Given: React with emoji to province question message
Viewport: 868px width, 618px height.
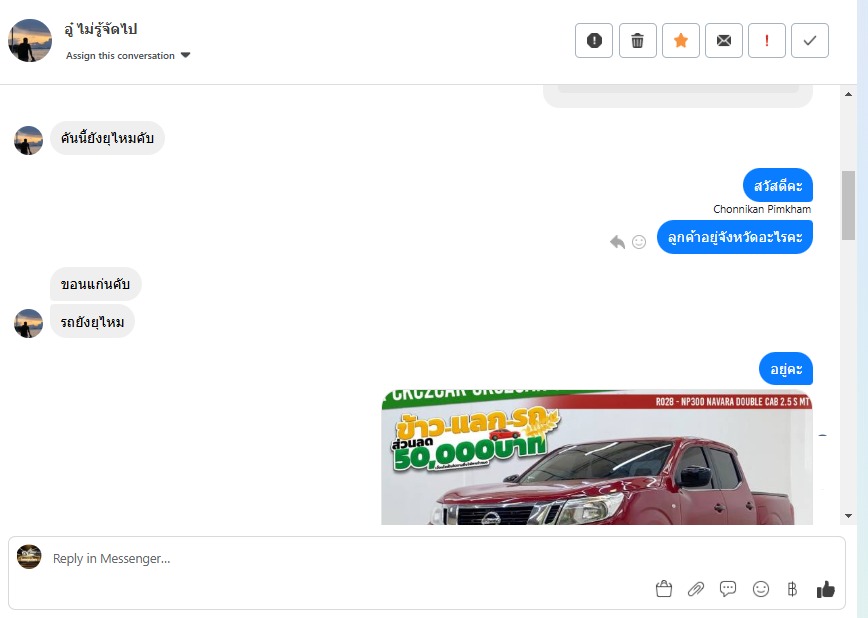Looking at the screenshot, I should click(x=639, y=242).
